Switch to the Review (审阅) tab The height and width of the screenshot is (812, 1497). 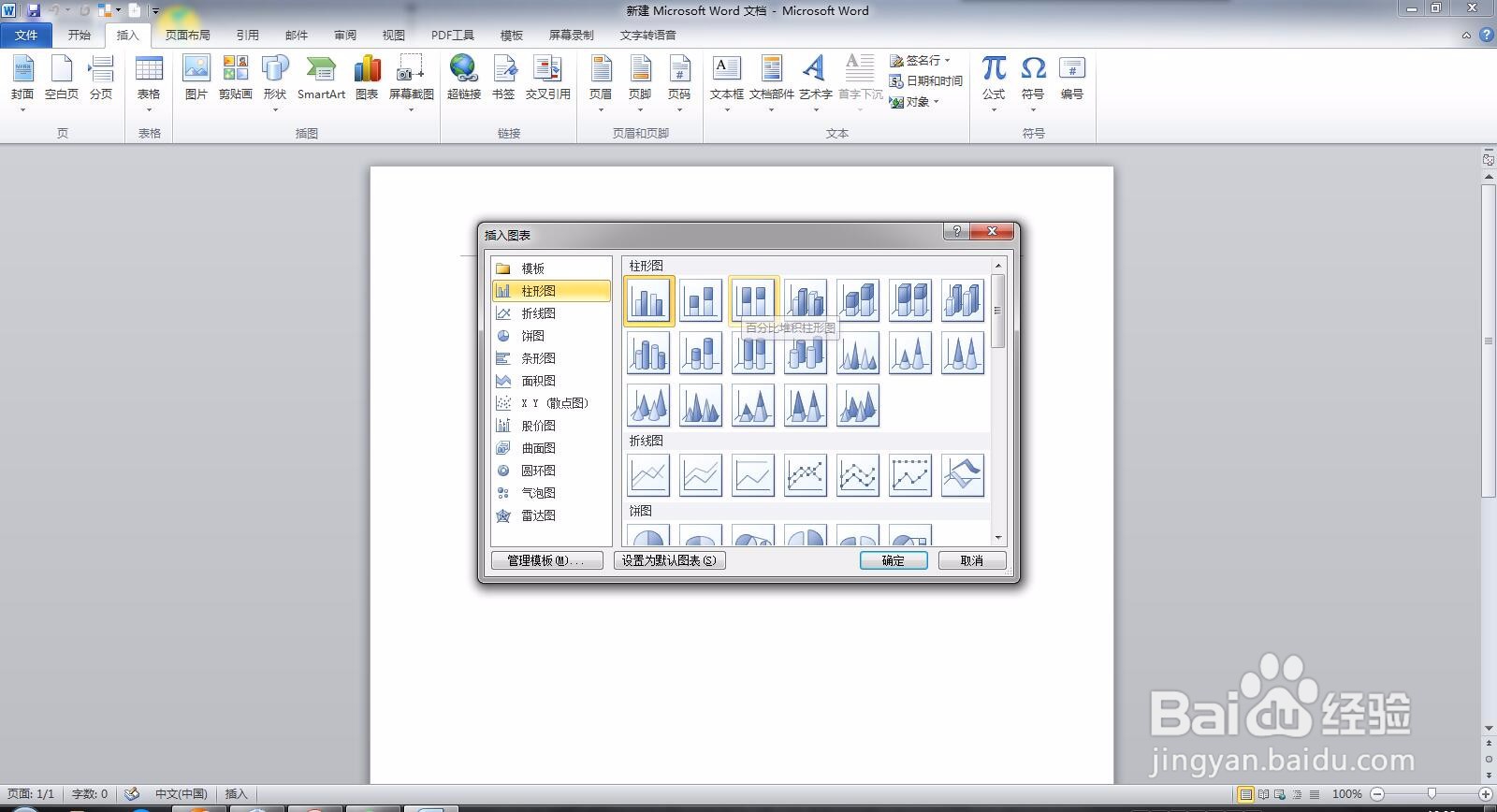pos(345,36)
